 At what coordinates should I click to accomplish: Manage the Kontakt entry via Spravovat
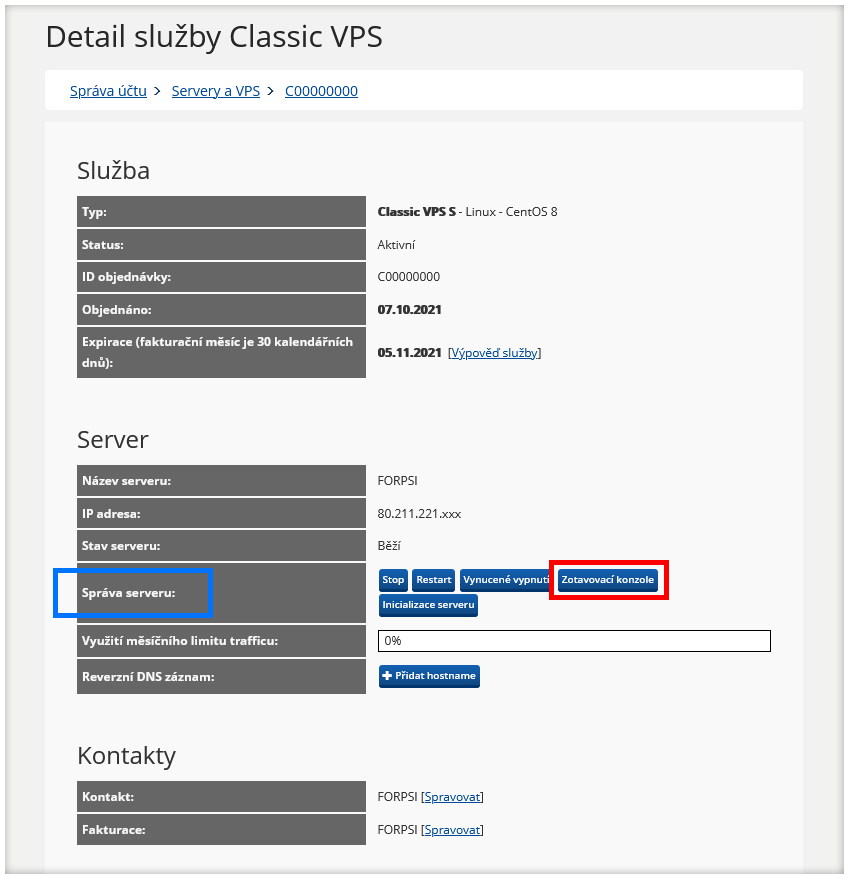[452, 797]
